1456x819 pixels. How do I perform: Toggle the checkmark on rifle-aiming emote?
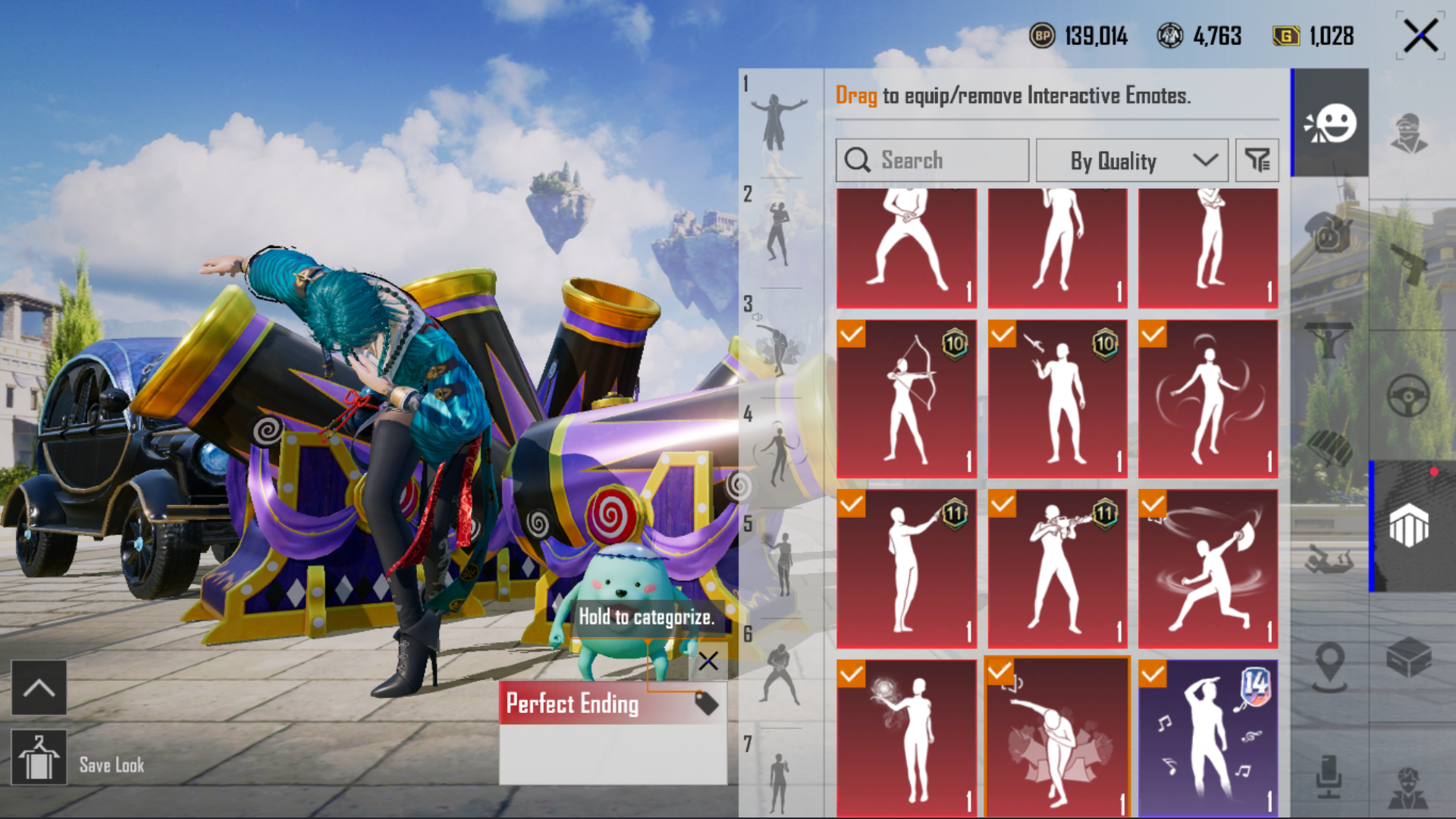[1002, 504]
